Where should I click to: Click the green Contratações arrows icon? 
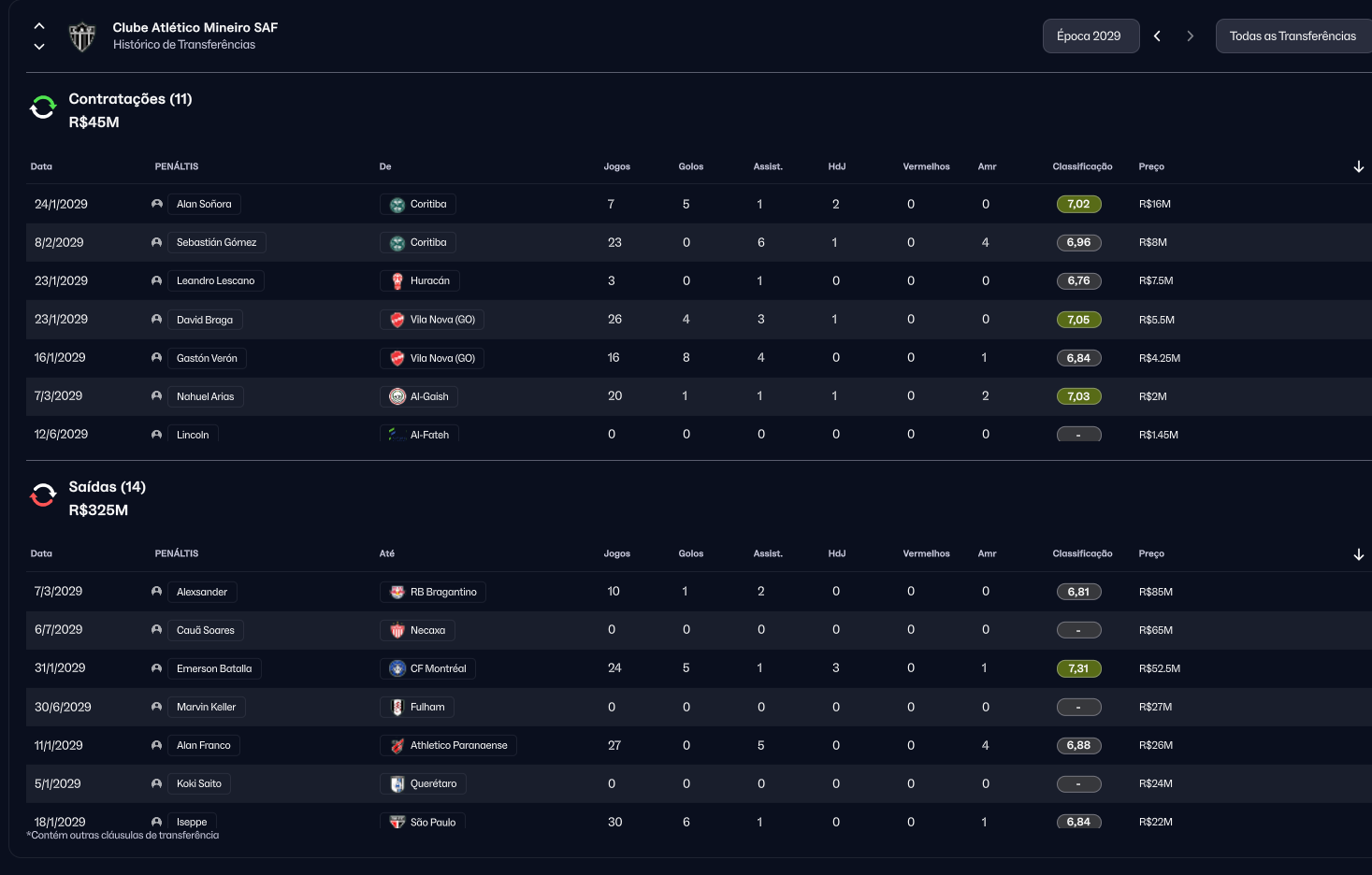43,108
